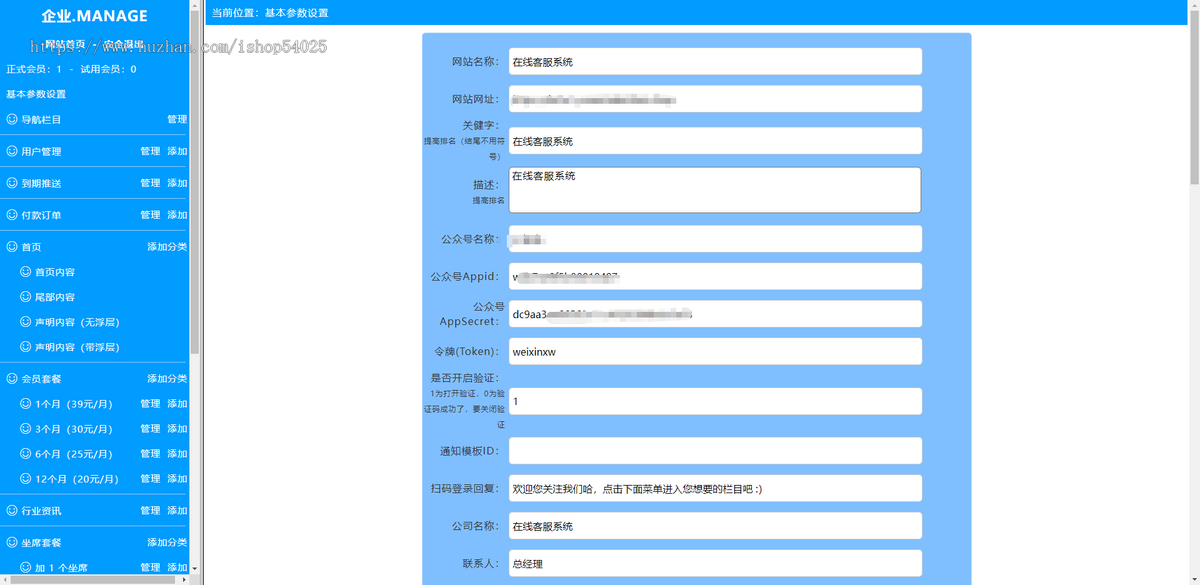1200x585 pixels.
Task: Click the 公众号名称 input field
Action: (x=715, y=239)
